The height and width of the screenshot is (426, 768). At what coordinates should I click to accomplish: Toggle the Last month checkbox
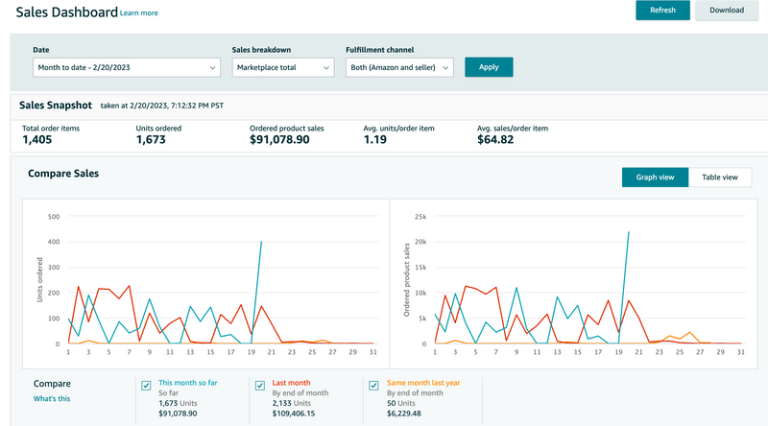pos(260,385)
